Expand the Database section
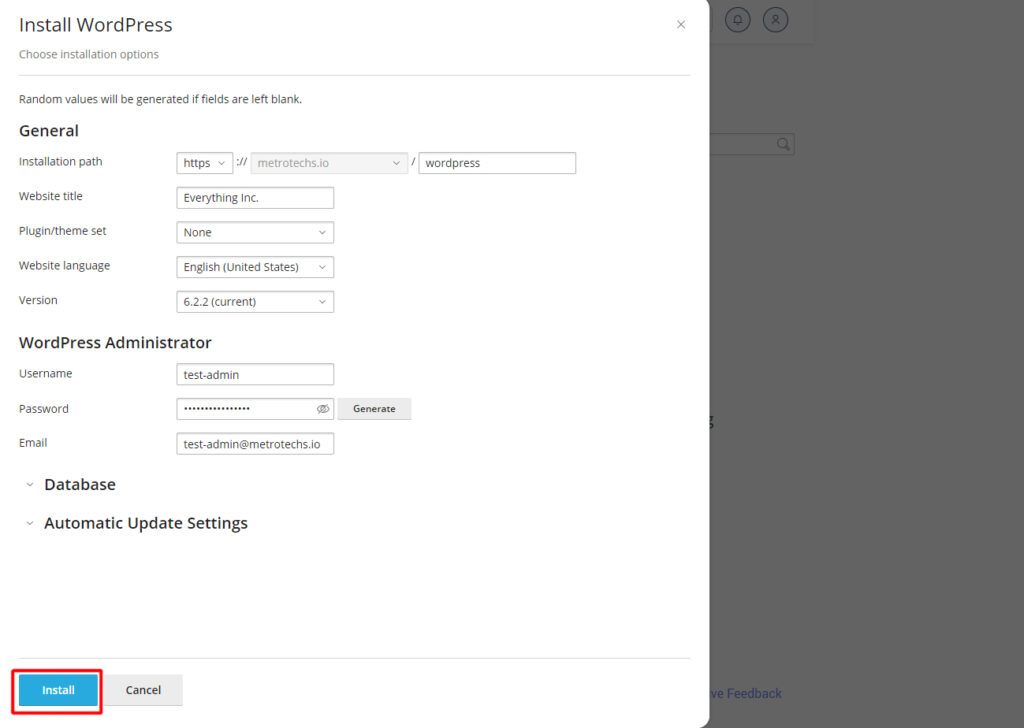1024x728 pixels. tap(79, 485)
